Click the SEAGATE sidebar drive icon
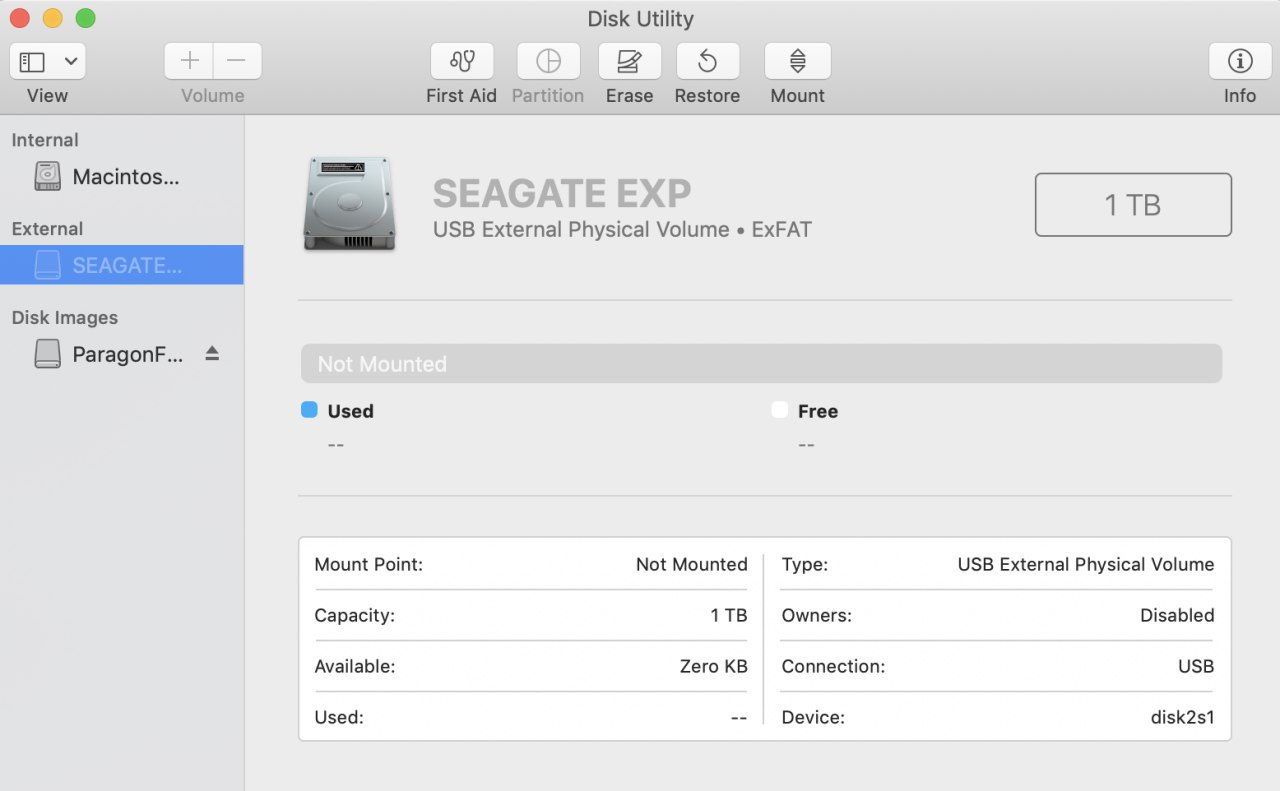This screenshot has width=1280, height=791. click(47, 265)
